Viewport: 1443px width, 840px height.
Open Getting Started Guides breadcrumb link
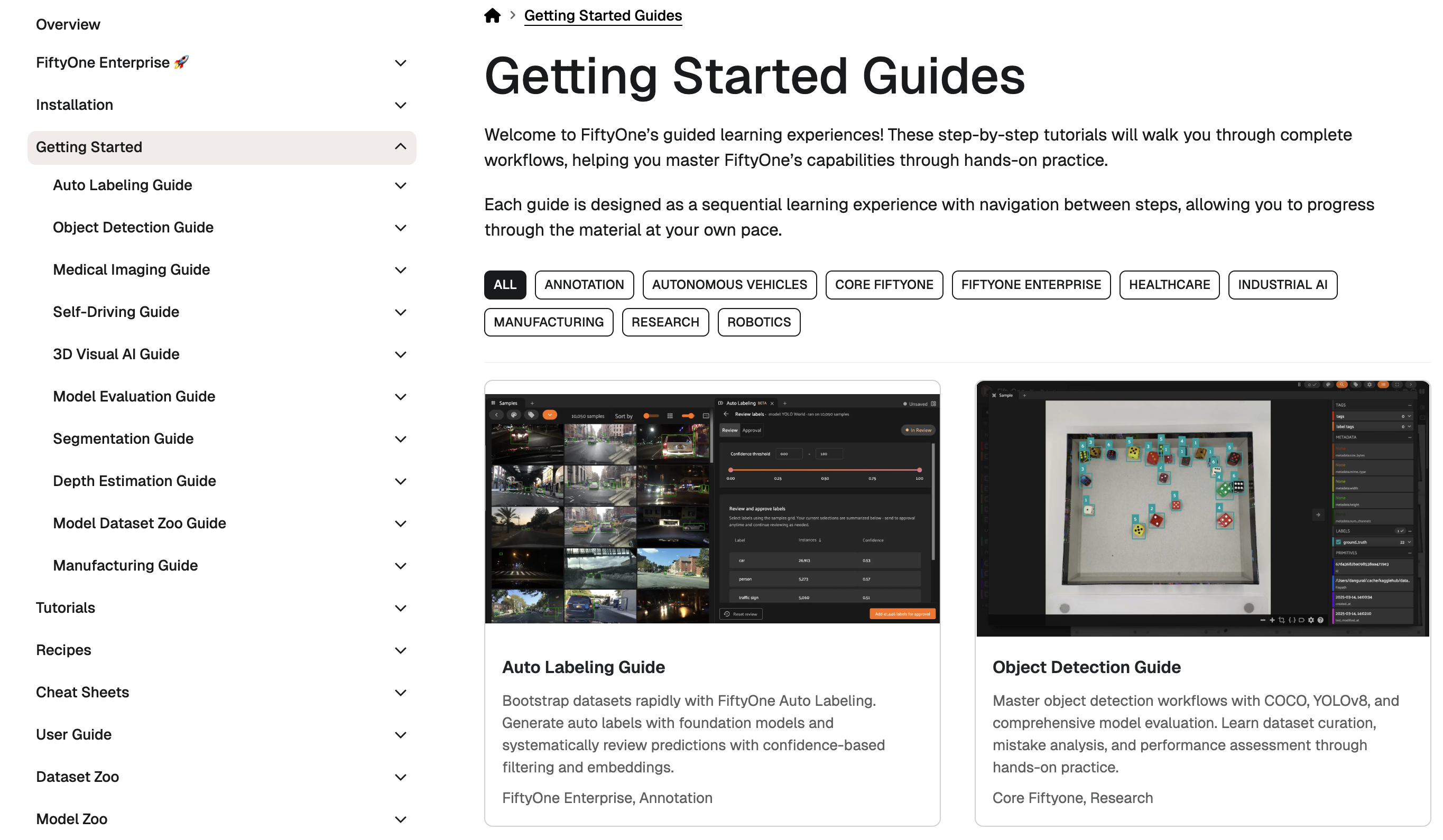pos(603,15)
